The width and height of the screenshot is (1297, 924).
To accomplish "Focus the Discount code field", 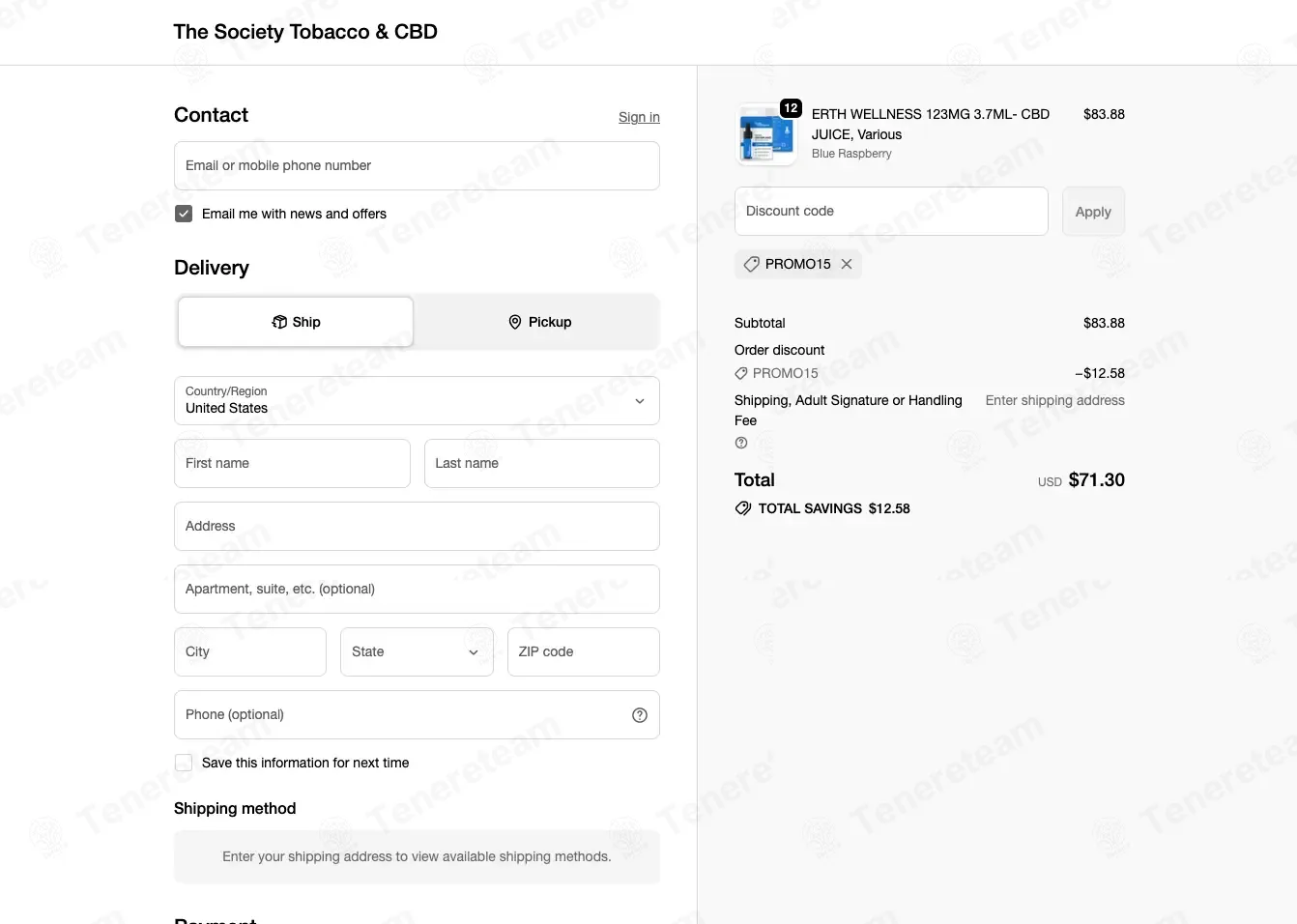I will pyautogui.click(x=891, y=212).
